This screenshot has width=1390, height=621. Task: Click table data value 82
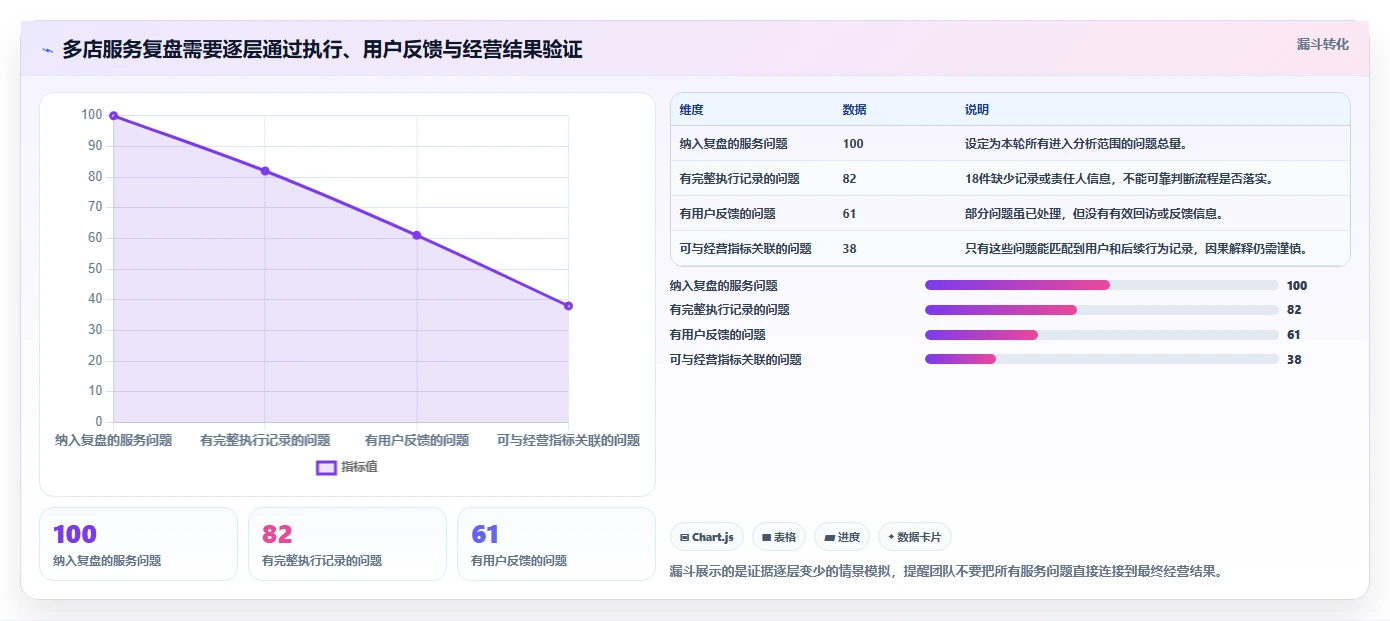pyautogui.click(x=849, y=179)
